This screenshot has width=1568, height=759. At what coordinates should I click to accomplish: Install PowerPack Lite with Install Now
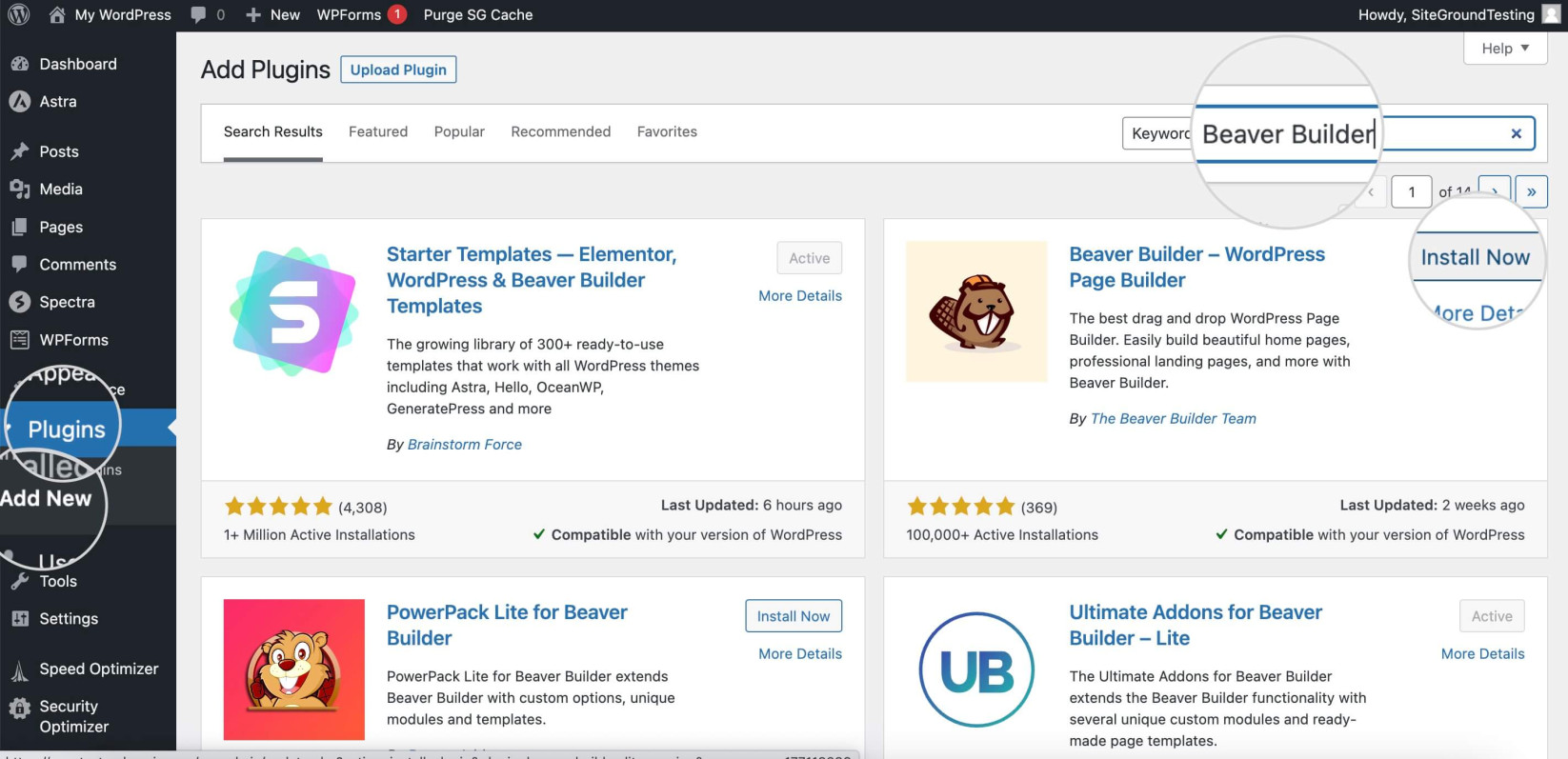click(794, 616)
